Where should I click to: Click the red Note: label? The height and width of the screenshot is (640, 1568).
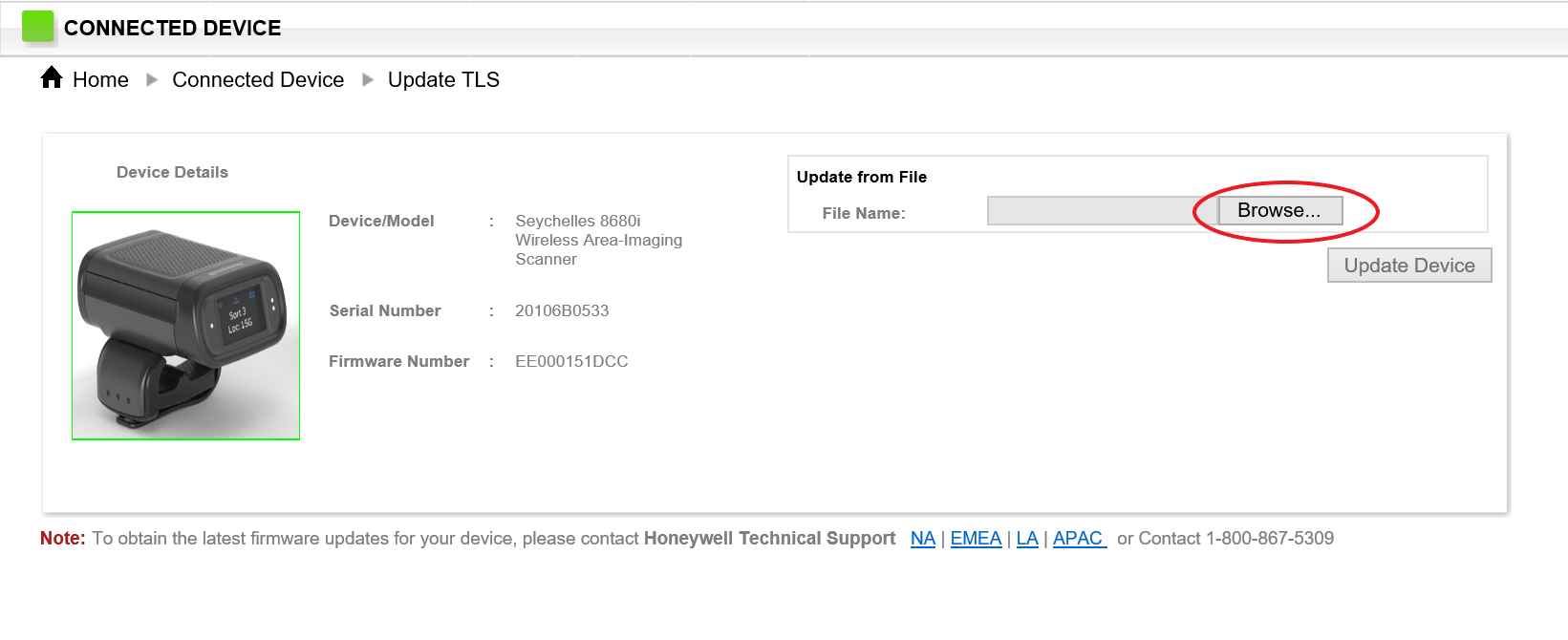[x=63, y=539]
